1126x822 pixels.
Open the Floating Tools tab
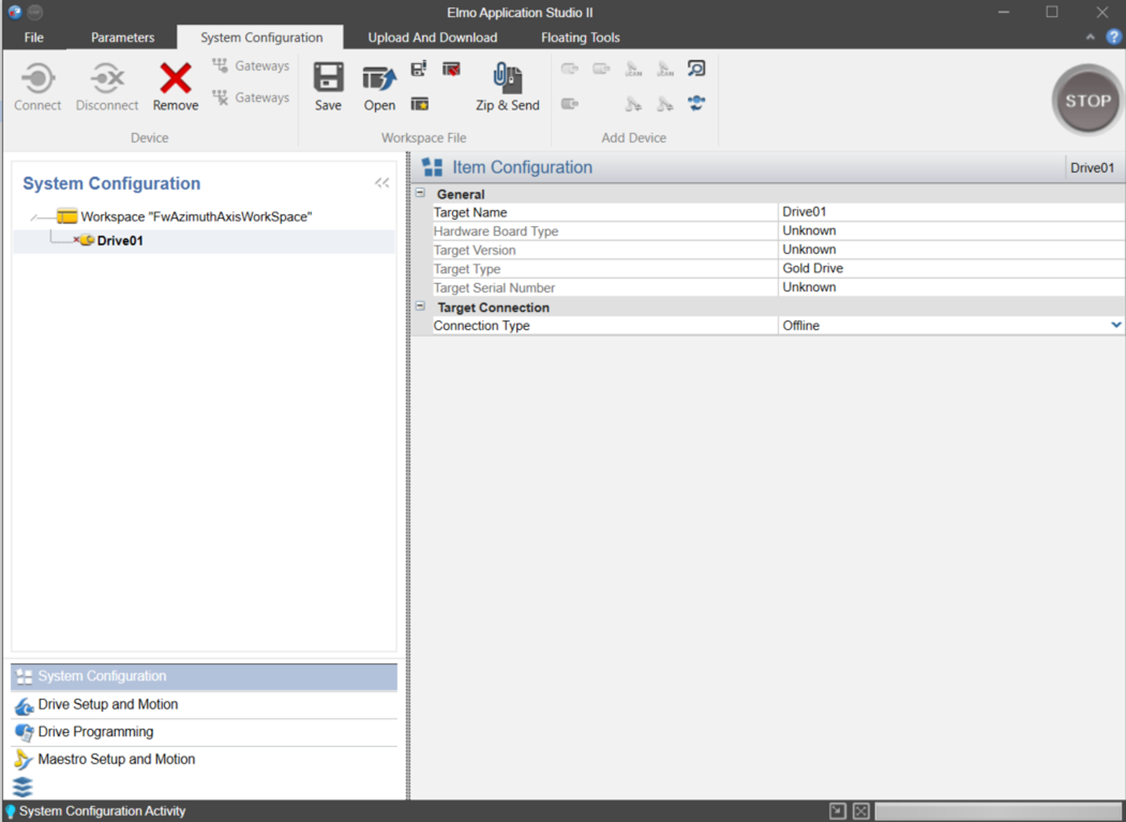coord(580,37)
